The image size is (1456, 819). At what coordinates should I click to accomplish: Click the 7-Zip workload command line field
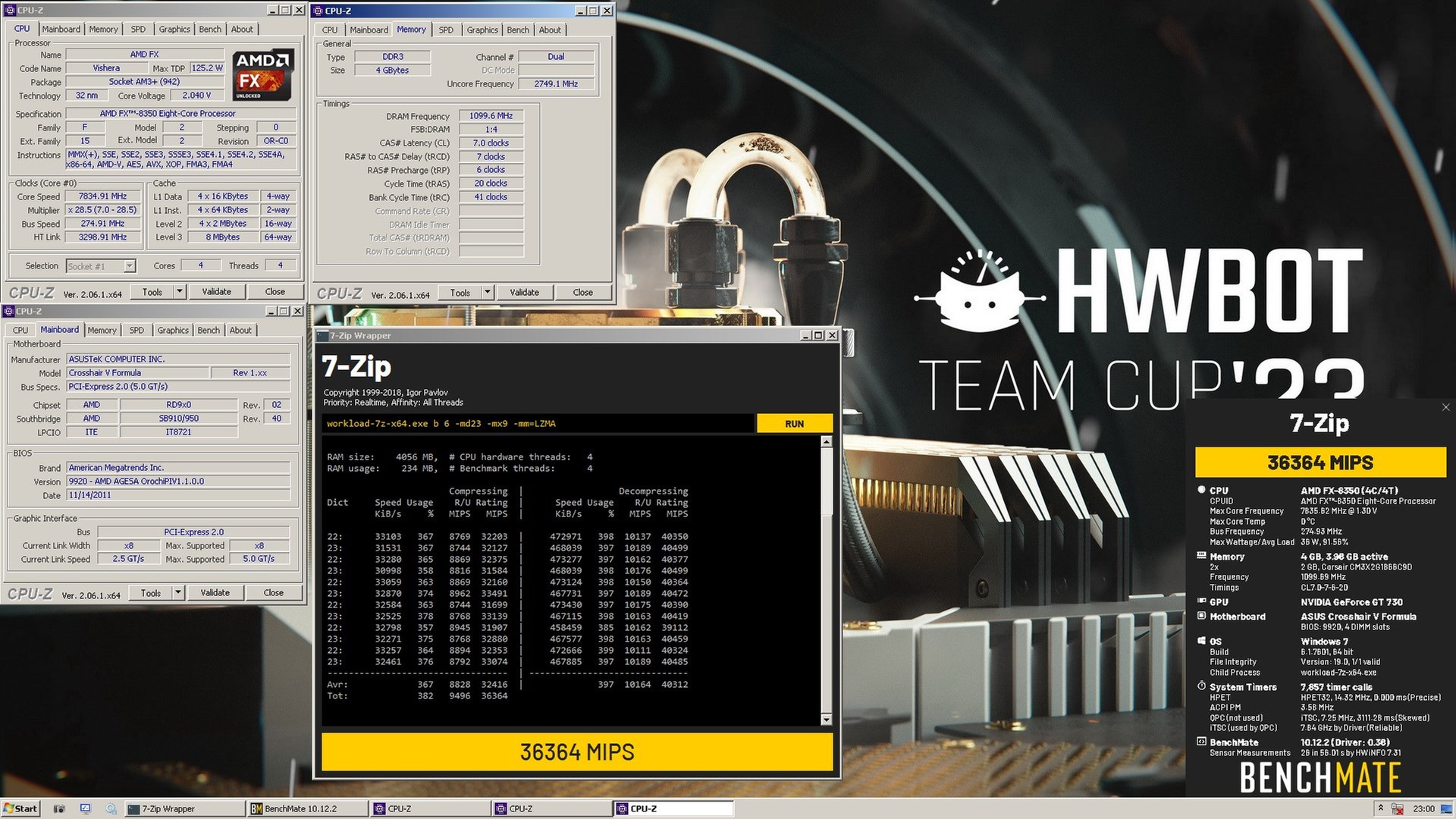(538, 423)
